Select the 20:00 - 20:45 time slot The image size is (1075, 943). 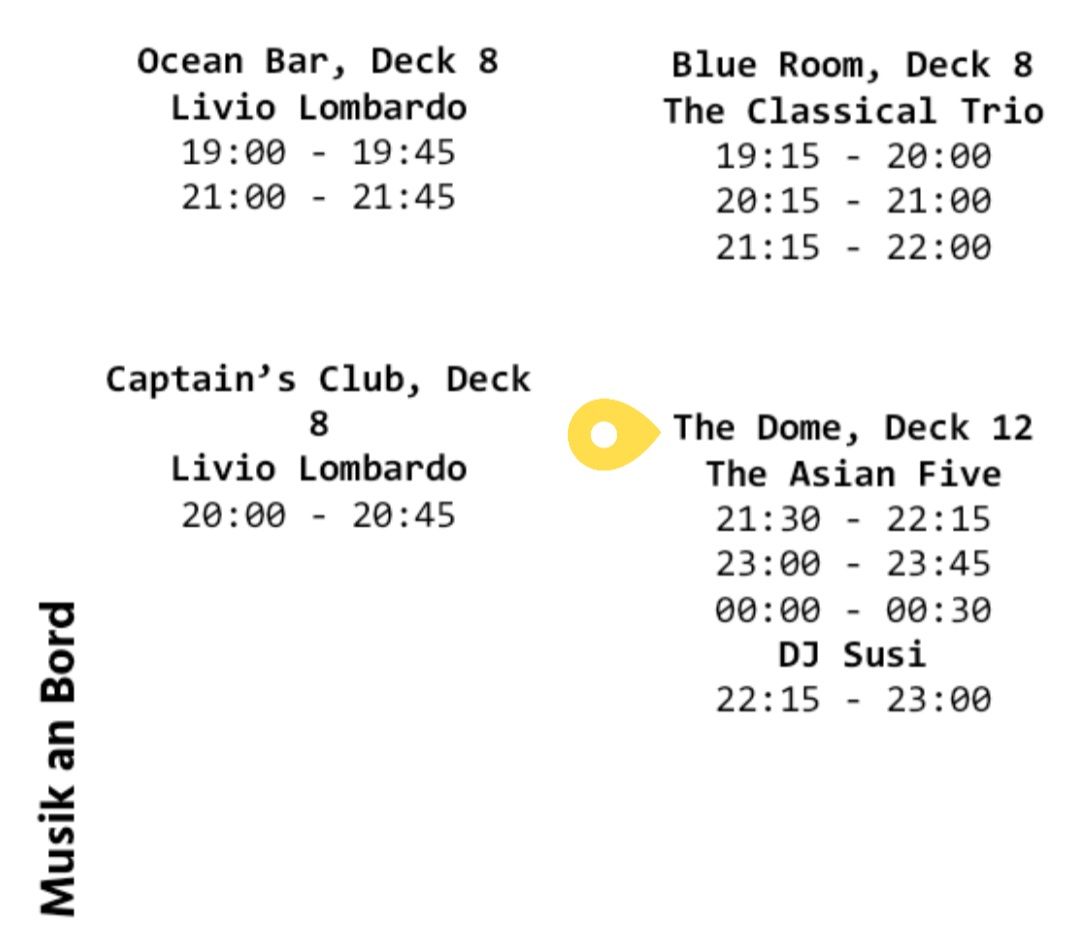pyautogui.click(x=318, y=515)
